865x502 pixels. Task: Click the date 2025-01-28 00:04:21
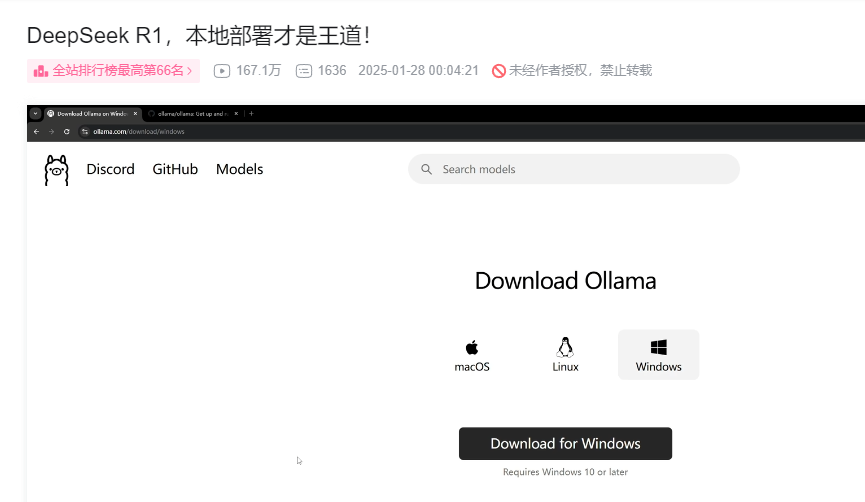[419, 71]
